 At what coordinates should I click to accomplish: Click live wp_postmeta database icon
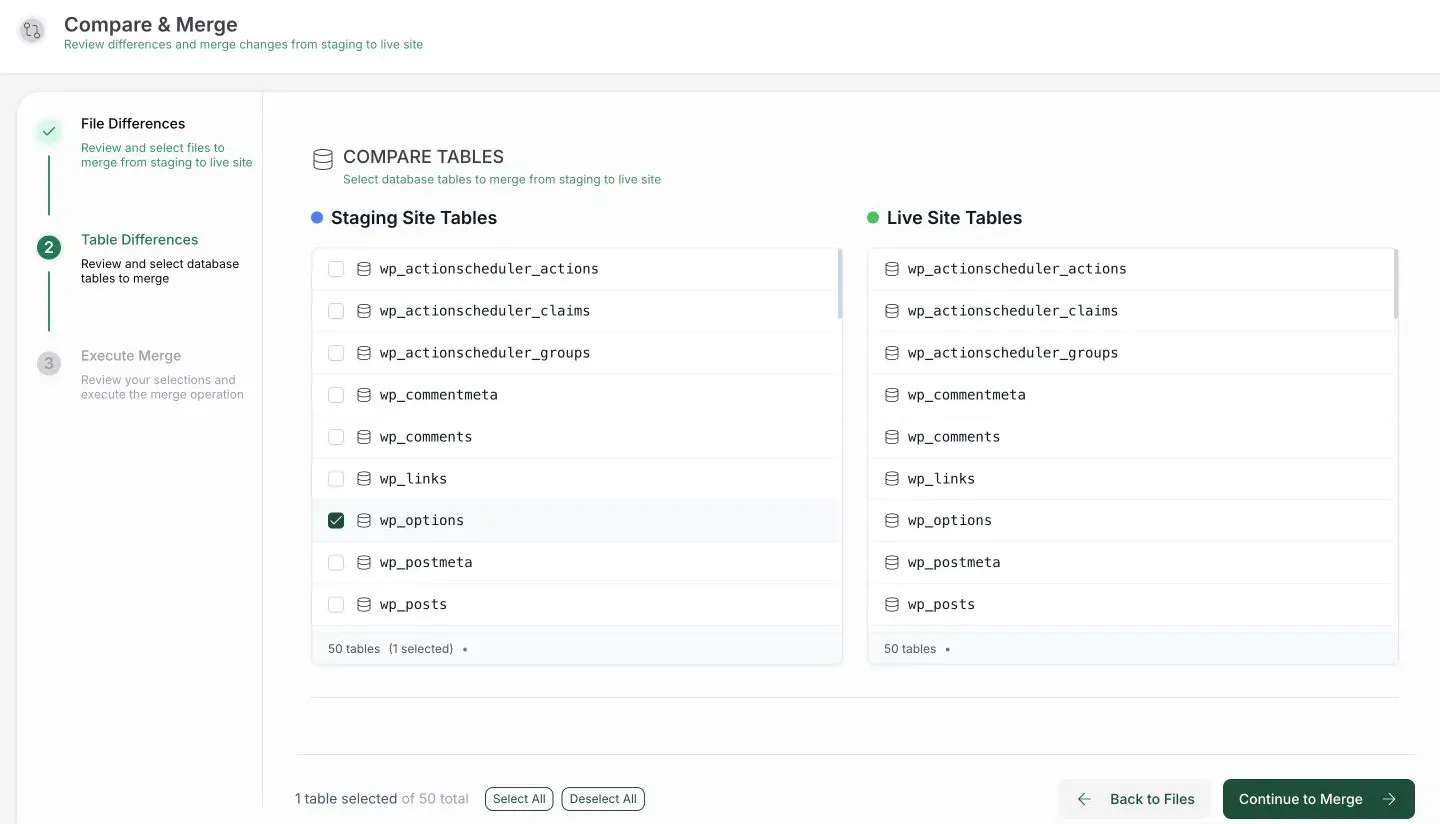pos(892,563)
